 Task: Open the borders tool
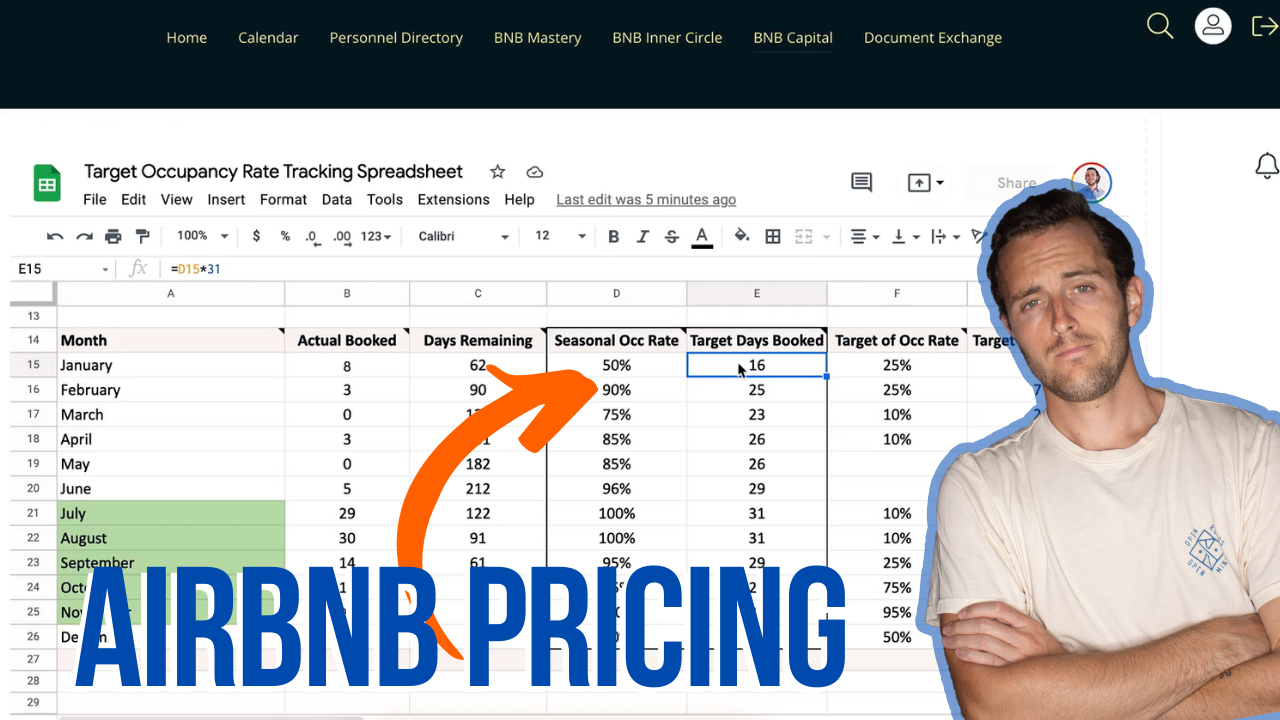pyautogui.click(x=772, y=235)
